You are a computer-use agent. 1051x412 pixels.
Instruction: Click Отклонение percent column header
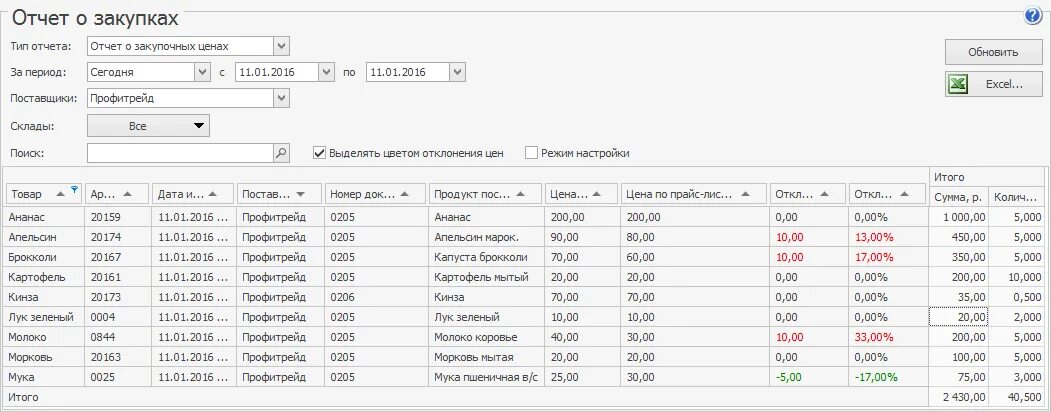point(887,194)
